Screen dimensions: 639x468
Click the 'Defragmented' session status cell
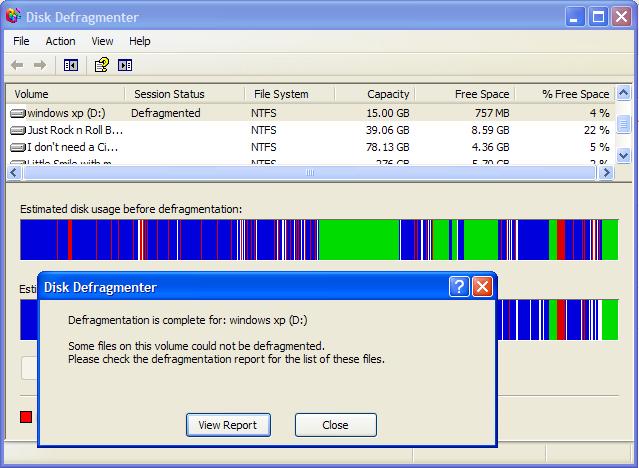tap(166, 113)
